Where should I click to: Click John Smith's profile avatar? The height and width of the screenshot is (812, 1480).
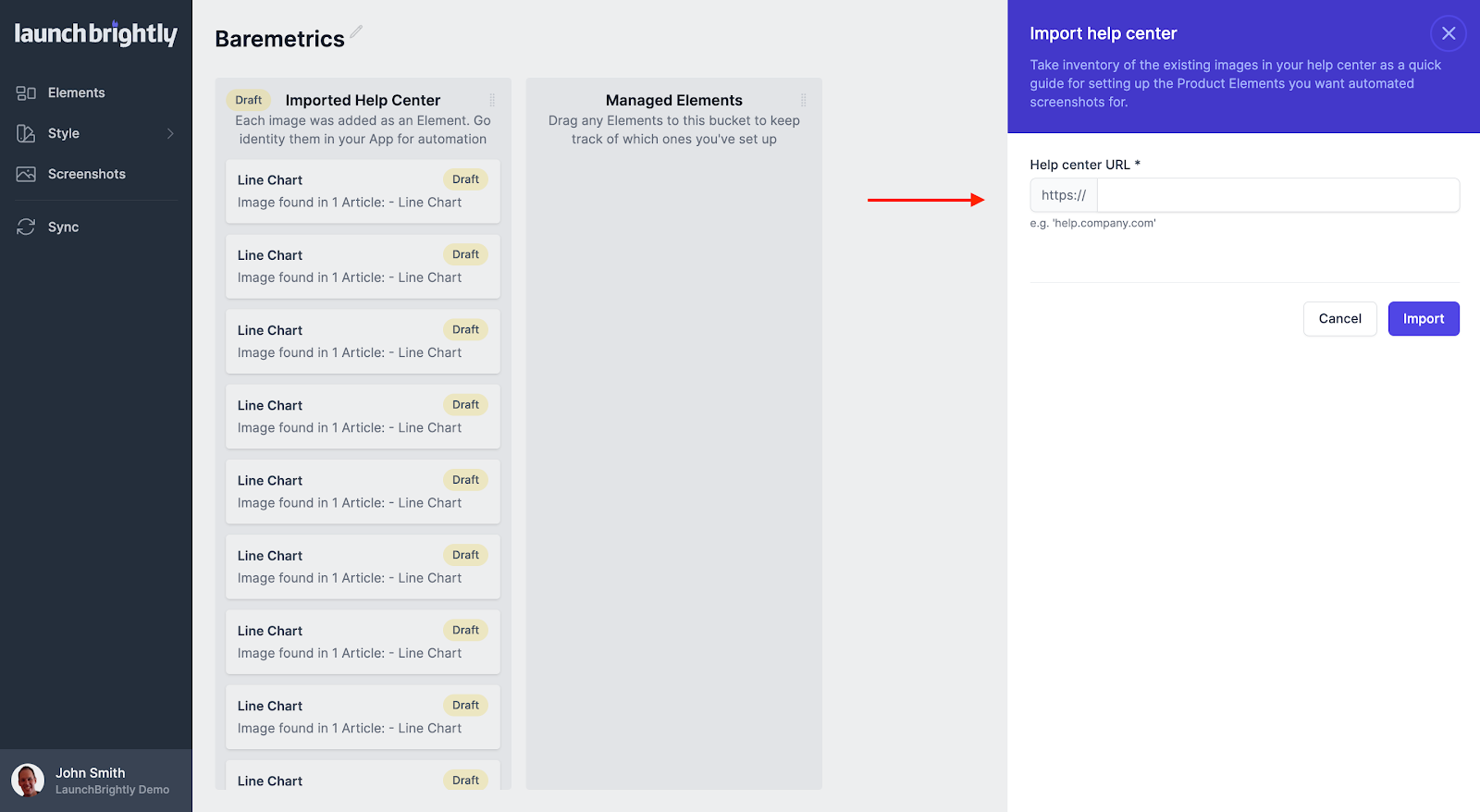[28, 781]
